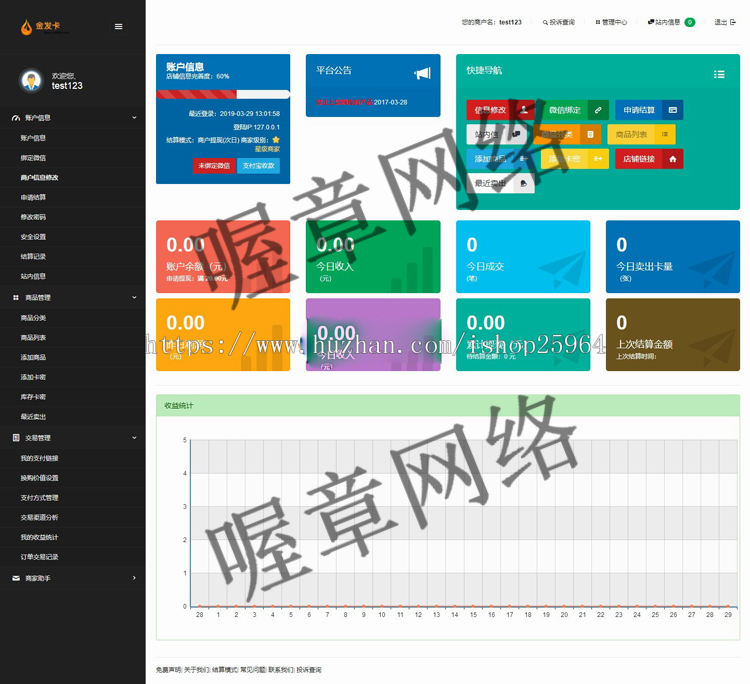The height and width of the screenshot is (684, 750).
Task: Click 结算模式 in the footer
Action: point(225,670)
